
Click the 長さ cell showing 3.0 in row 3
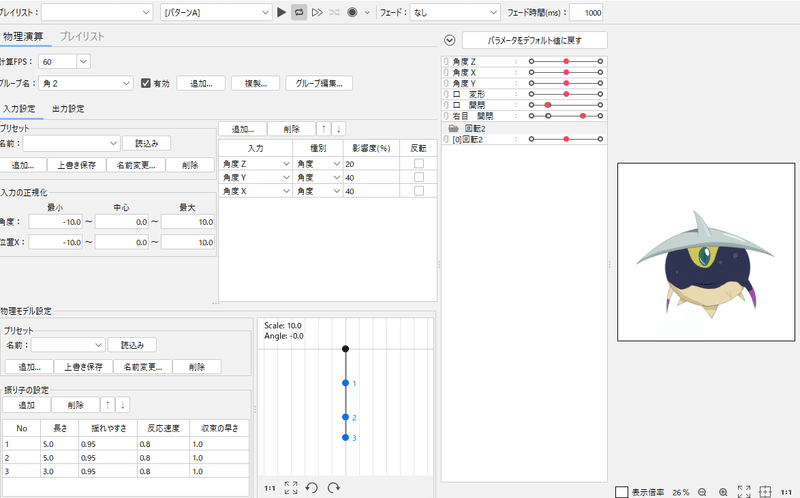[x=60, y=471]
